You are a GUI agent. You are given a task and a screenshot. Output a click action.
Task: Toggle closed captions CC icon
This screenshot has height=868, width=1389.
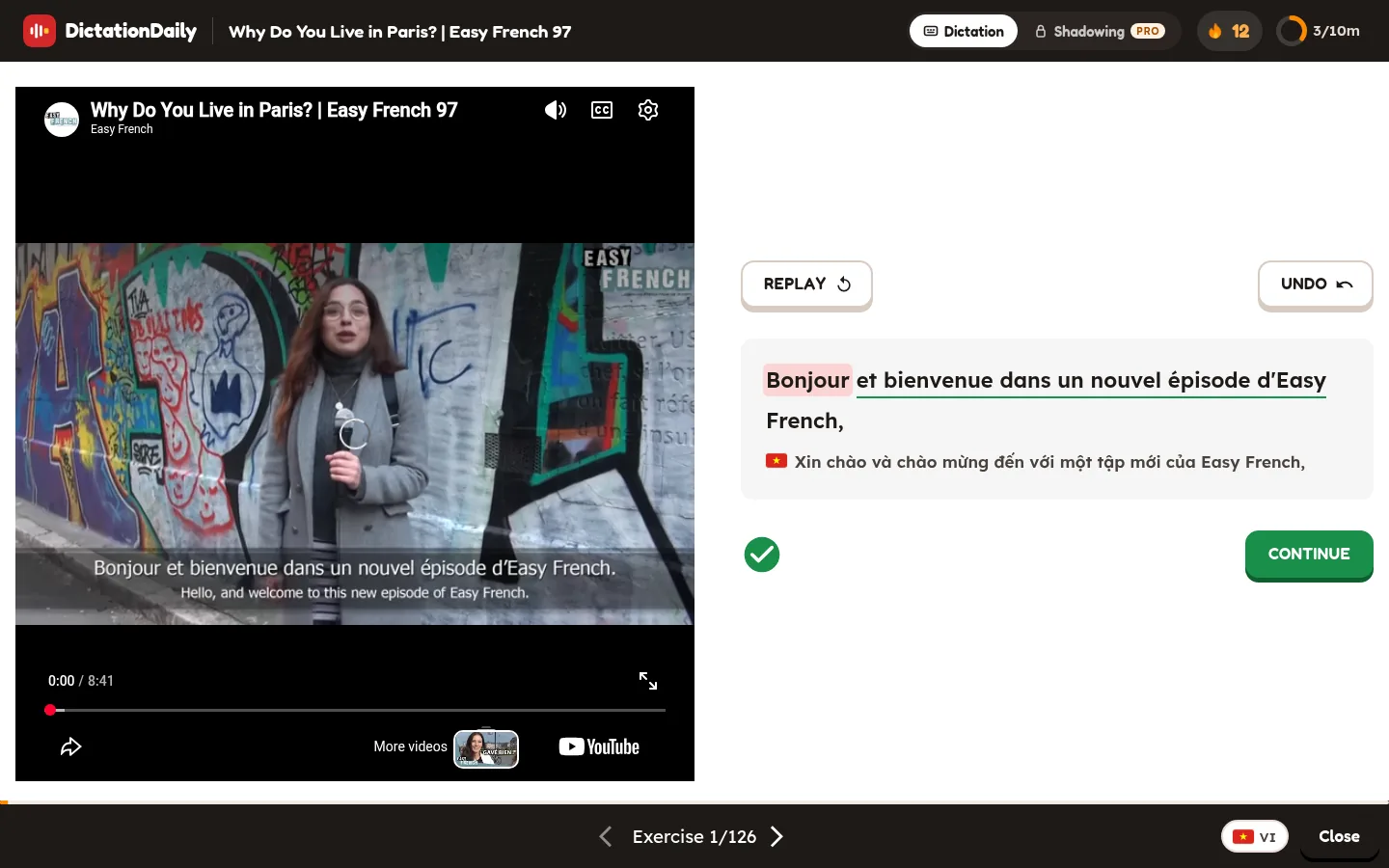coord(602,110)
